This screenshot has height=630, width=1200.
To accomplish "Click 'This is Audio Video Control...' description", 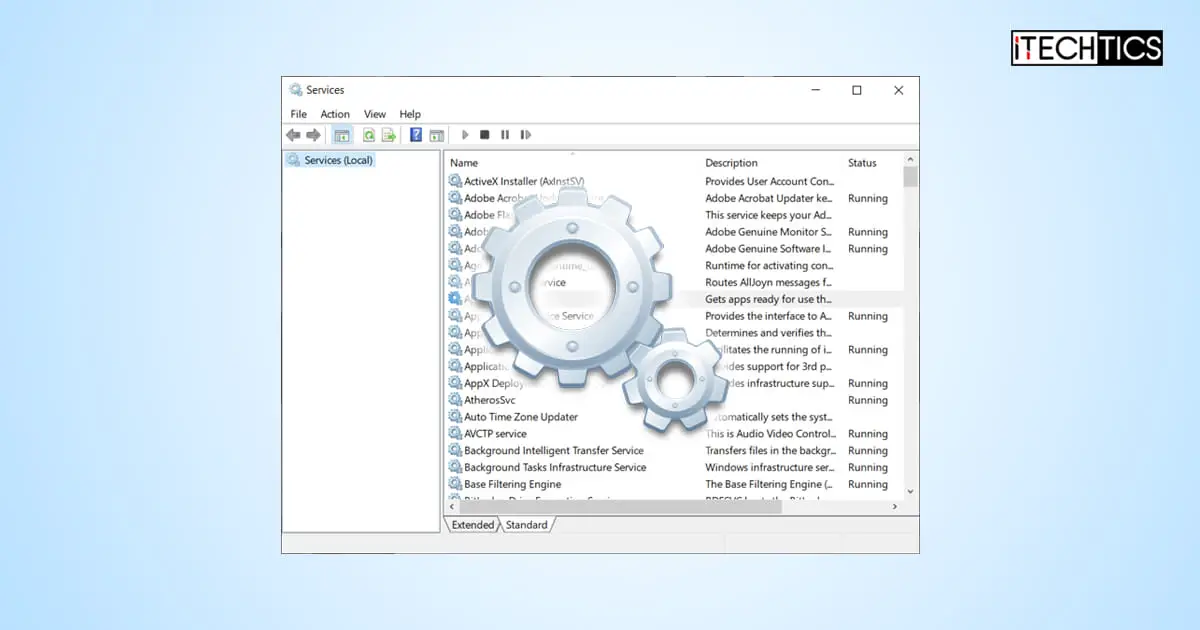I will coord(770,434).
